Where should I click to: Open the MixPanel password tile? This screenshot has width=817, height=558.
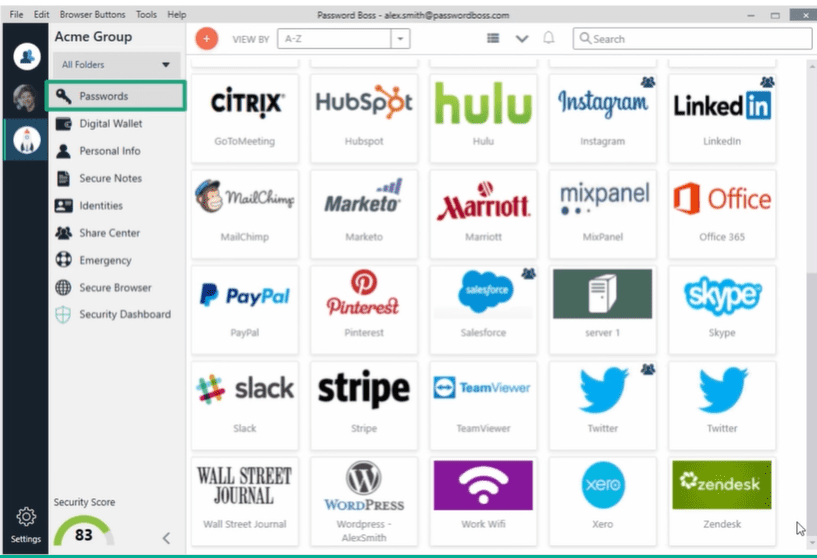pos(602,214)
